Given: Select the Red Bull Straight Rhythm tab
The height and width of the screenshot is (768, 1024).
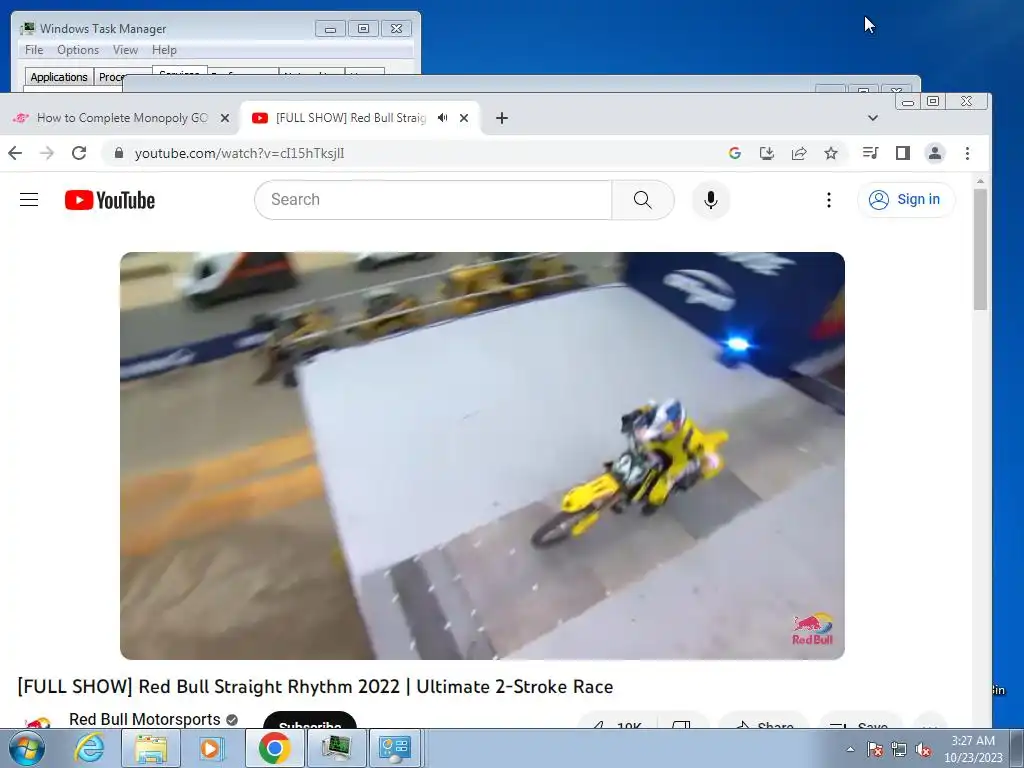Looking at the screenshot, I should pos(351,118).
